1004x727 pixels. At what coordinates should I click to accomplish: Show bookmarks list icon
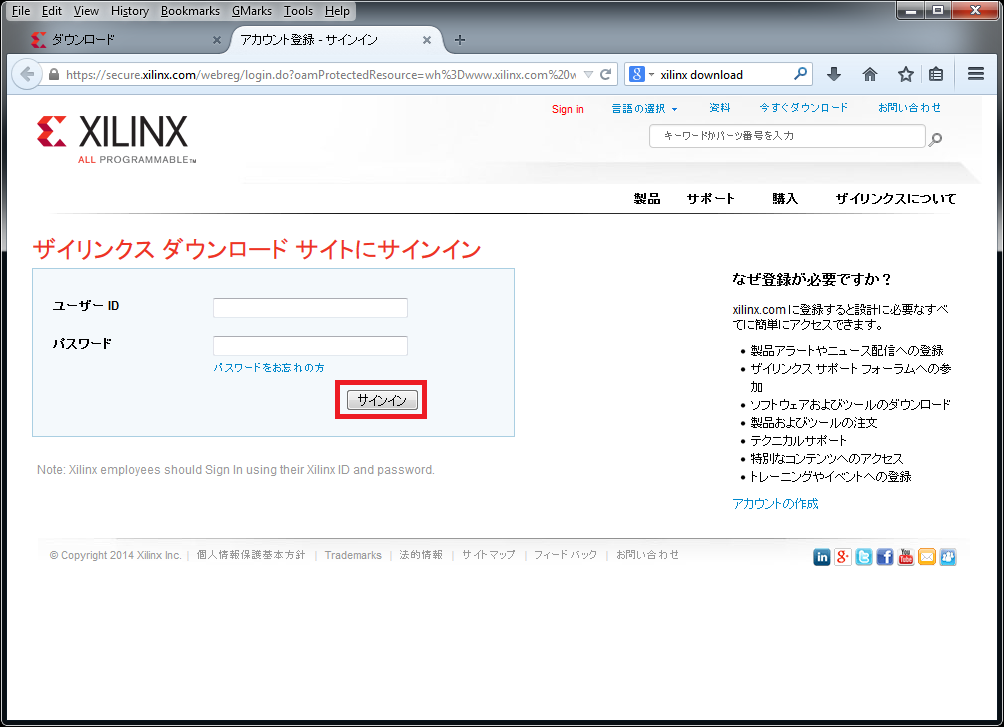pyautogui.click(x=936, y=74)
